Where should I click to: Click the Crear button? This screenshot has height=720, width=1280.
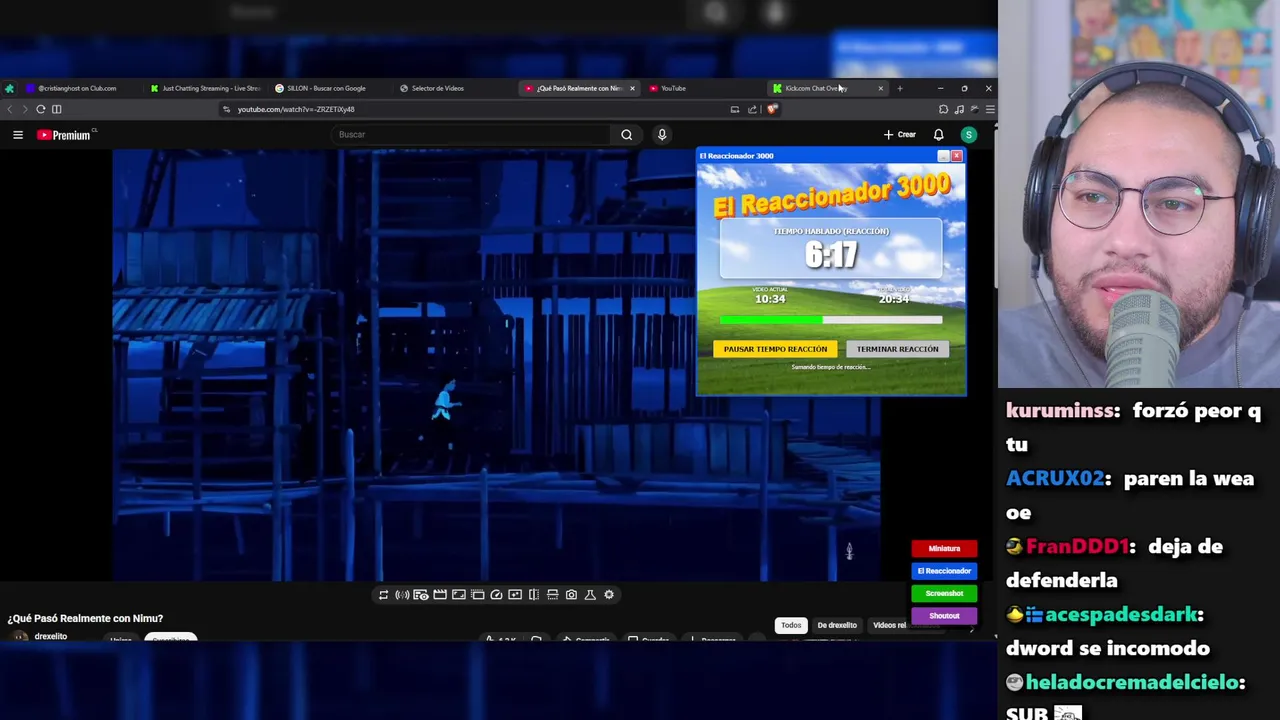900,135
